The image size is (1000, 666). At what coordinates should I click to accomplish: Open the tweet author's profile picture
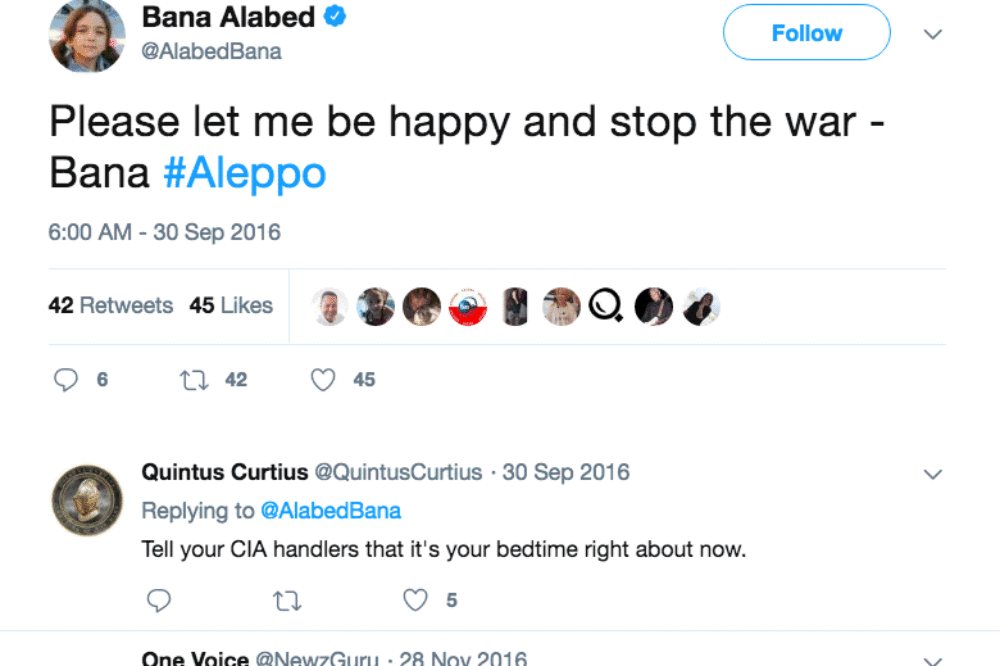[88, 35]
